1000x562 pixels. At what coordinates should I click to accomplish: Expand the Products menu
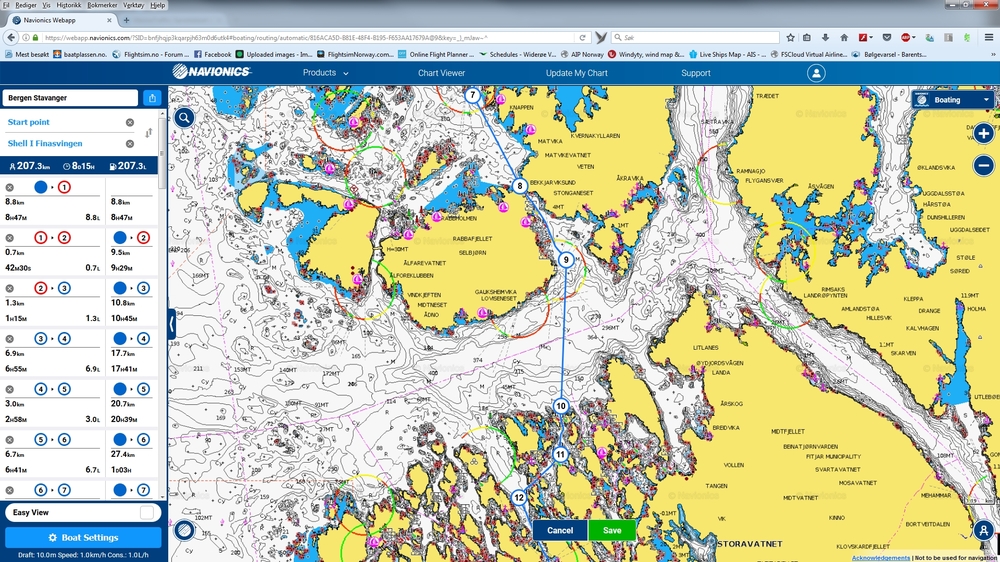(x=325, y=73)
